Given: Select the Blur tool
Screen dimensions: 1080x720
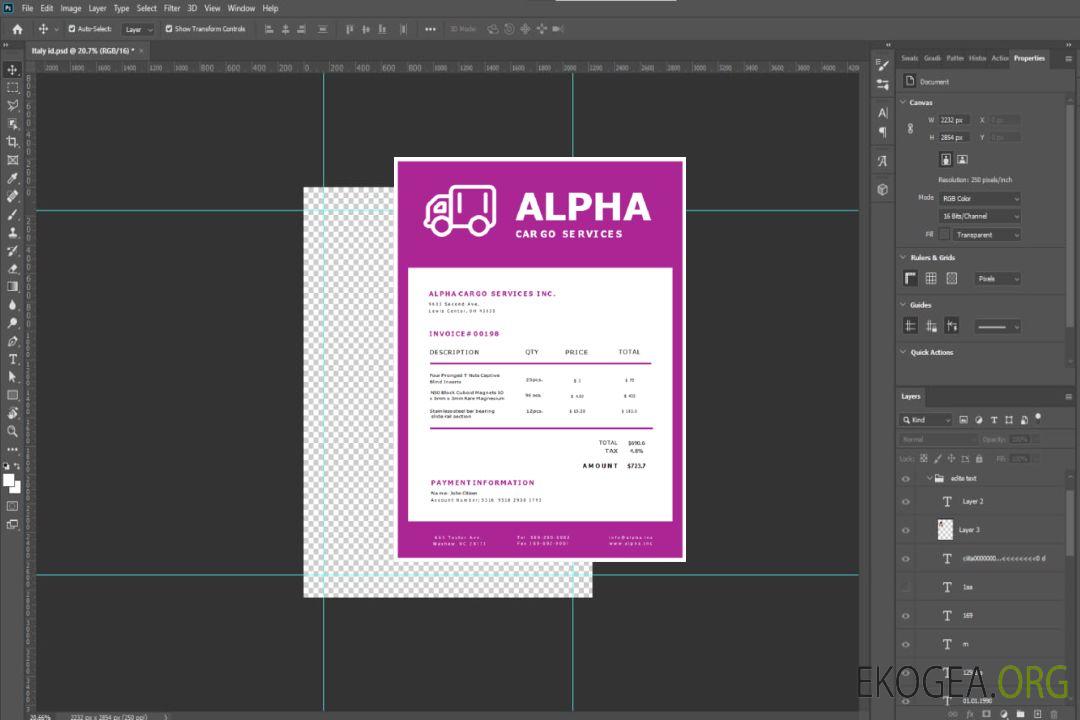Looking at the screenshot, I should tap(12, 305).
